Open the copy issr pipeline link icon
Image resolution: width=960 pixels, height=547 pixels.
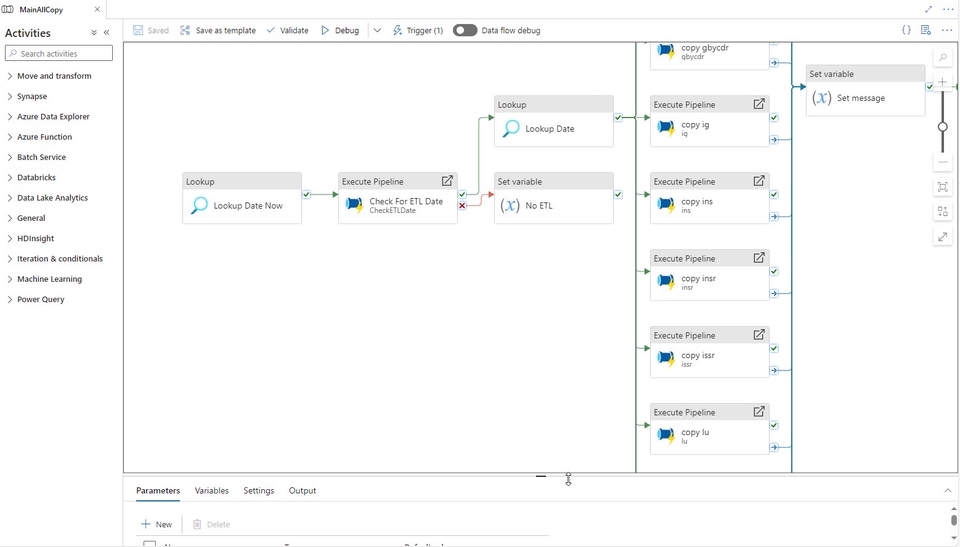point(759,334)
